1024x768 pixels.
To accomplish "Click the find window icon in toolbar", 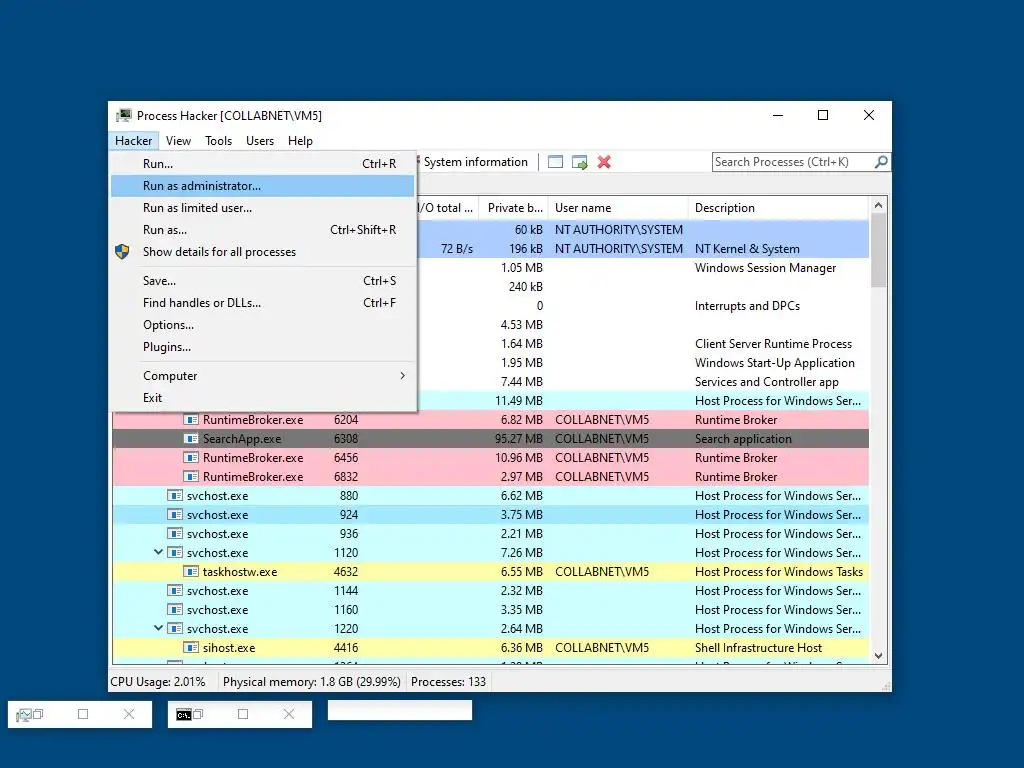I will (555, 162).
